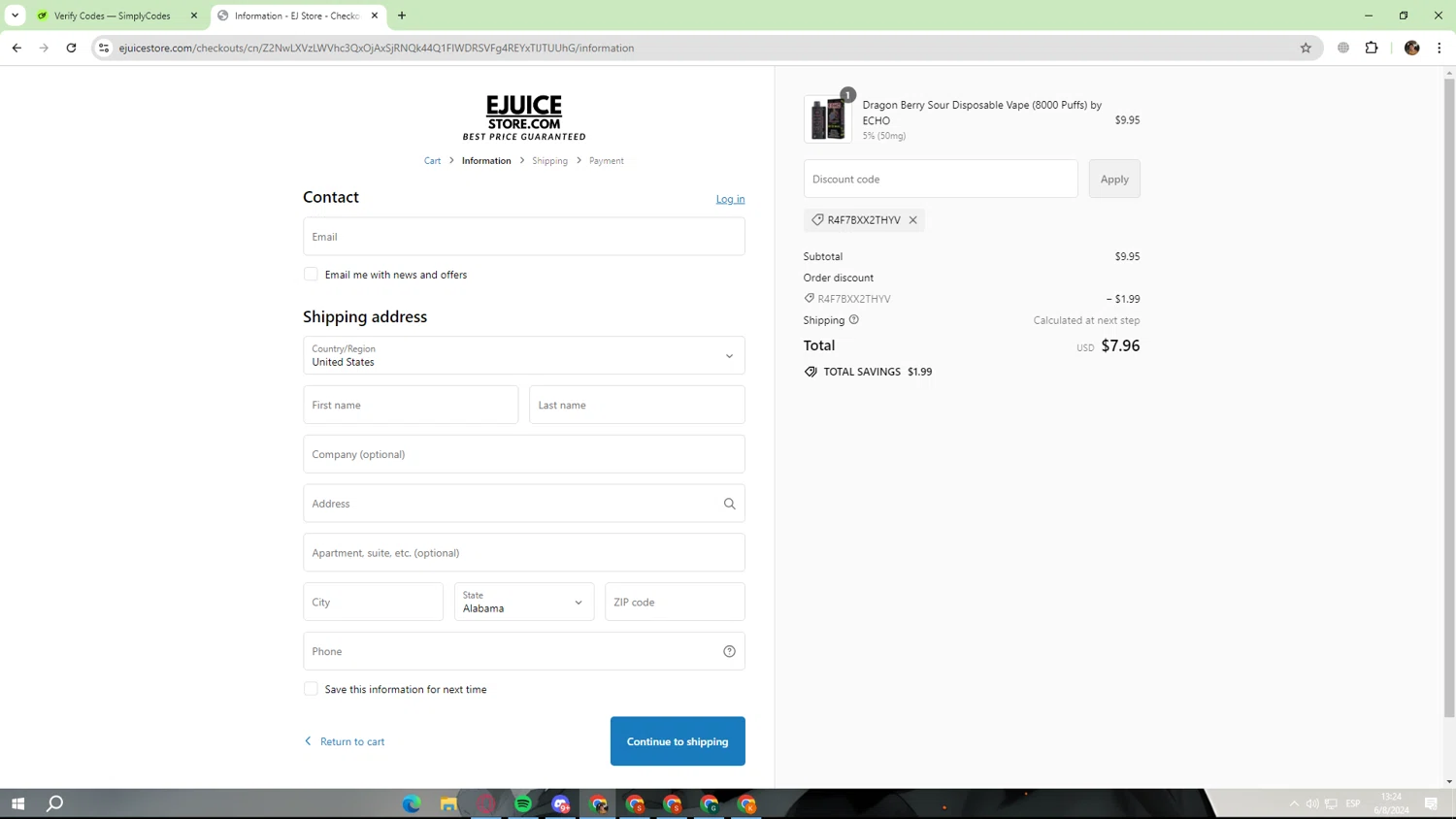Click Continue to shipping
This screenshot has width=1456, height=819.
pos(678,741)
